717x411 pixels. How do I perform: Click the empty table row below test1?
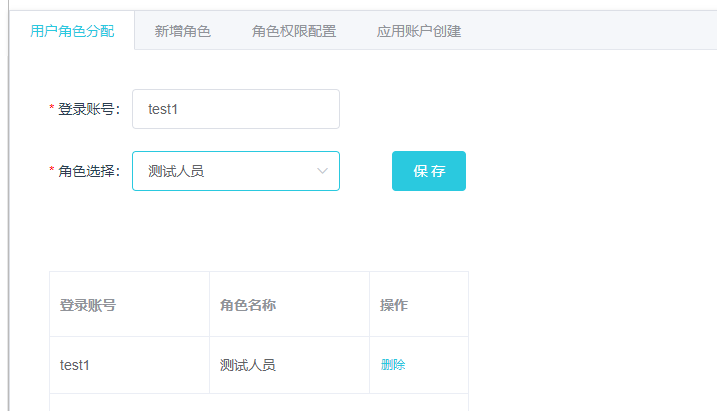258,402
